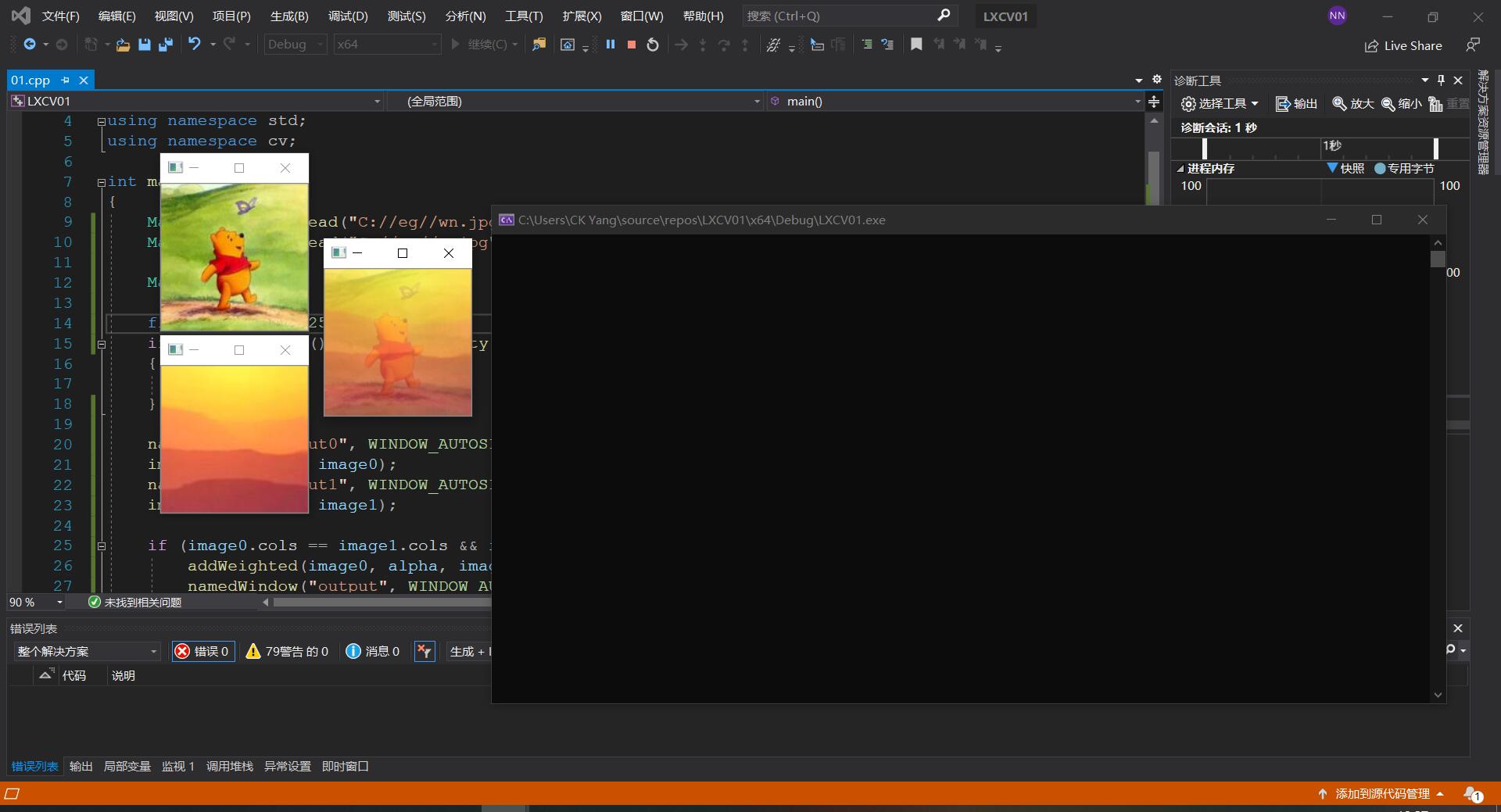The image size is (1501, 812).
Task: Toggle the Errors 0 (错误 0) filter
Action: [203, 651]
